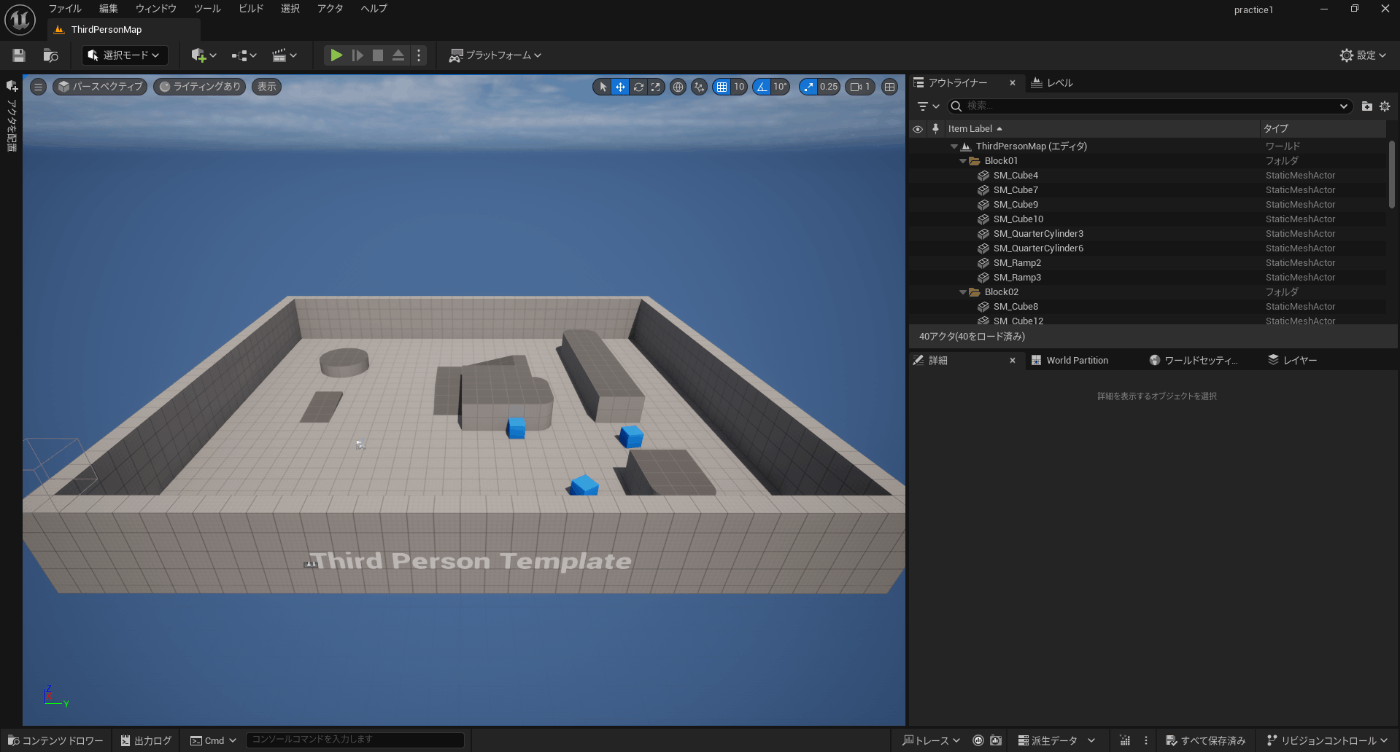Open scale snap value 0.25 dropdown
This screenshot has height=752, width=1400.
pos(829,87)
